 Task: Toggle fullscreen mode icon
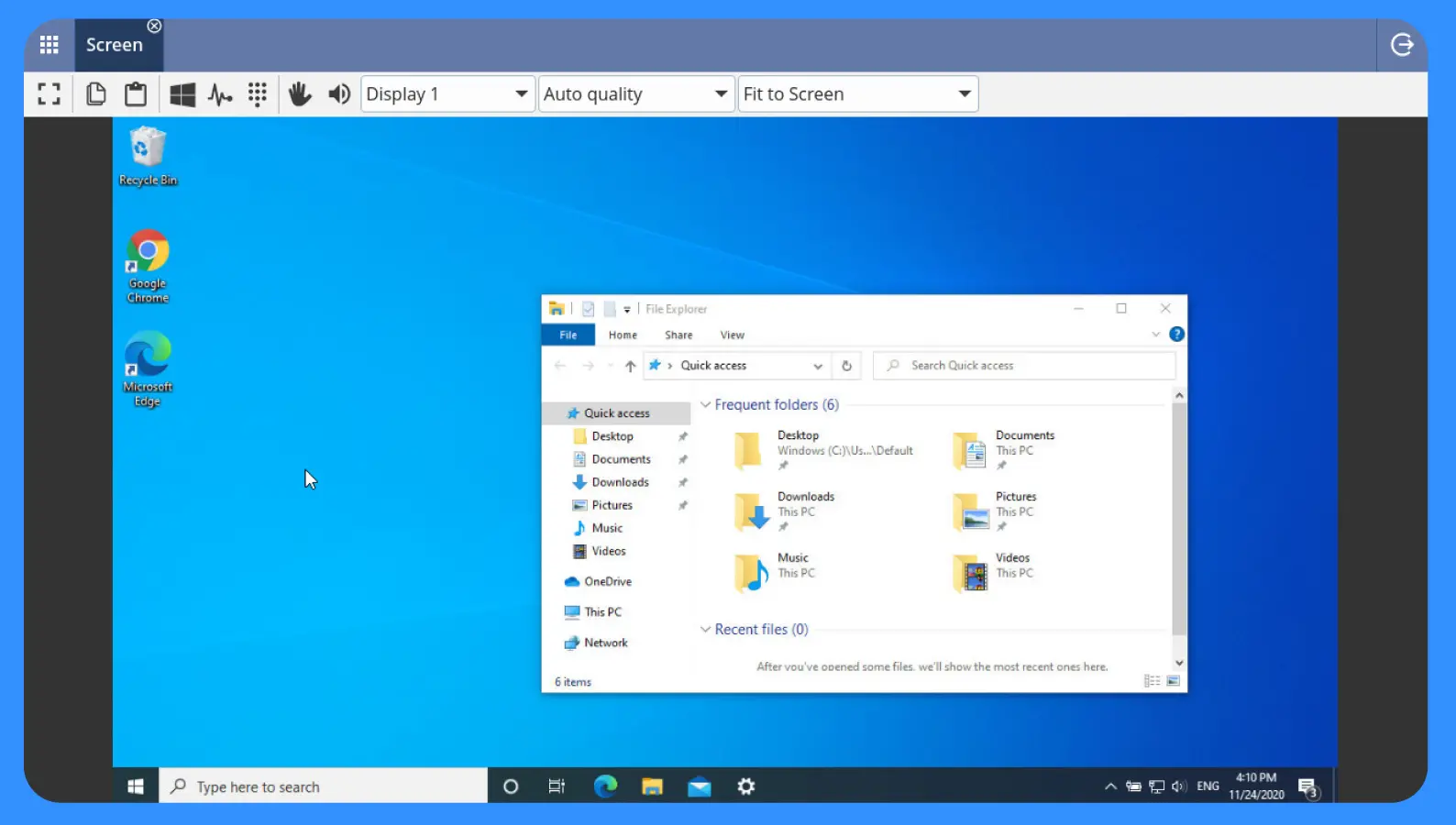pyautogui.click(x=50, y=93)
